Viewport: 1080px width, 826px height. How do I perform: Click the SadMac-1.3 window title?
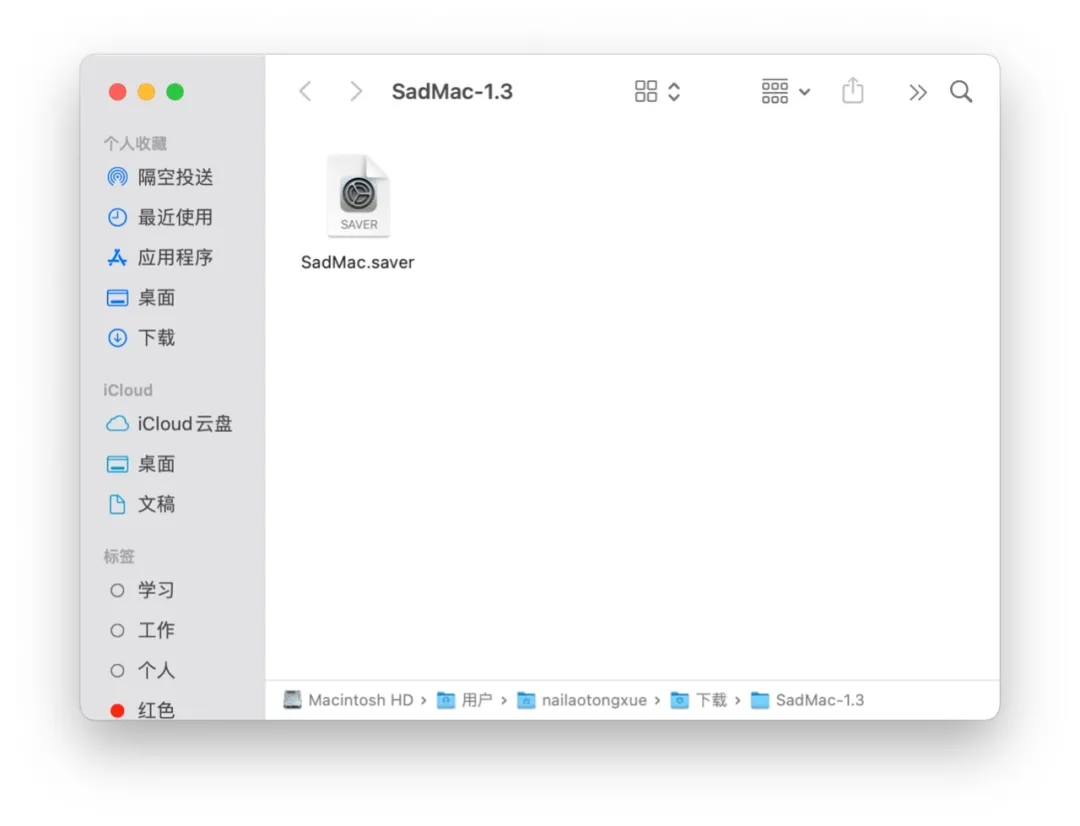tap(452, 92)
